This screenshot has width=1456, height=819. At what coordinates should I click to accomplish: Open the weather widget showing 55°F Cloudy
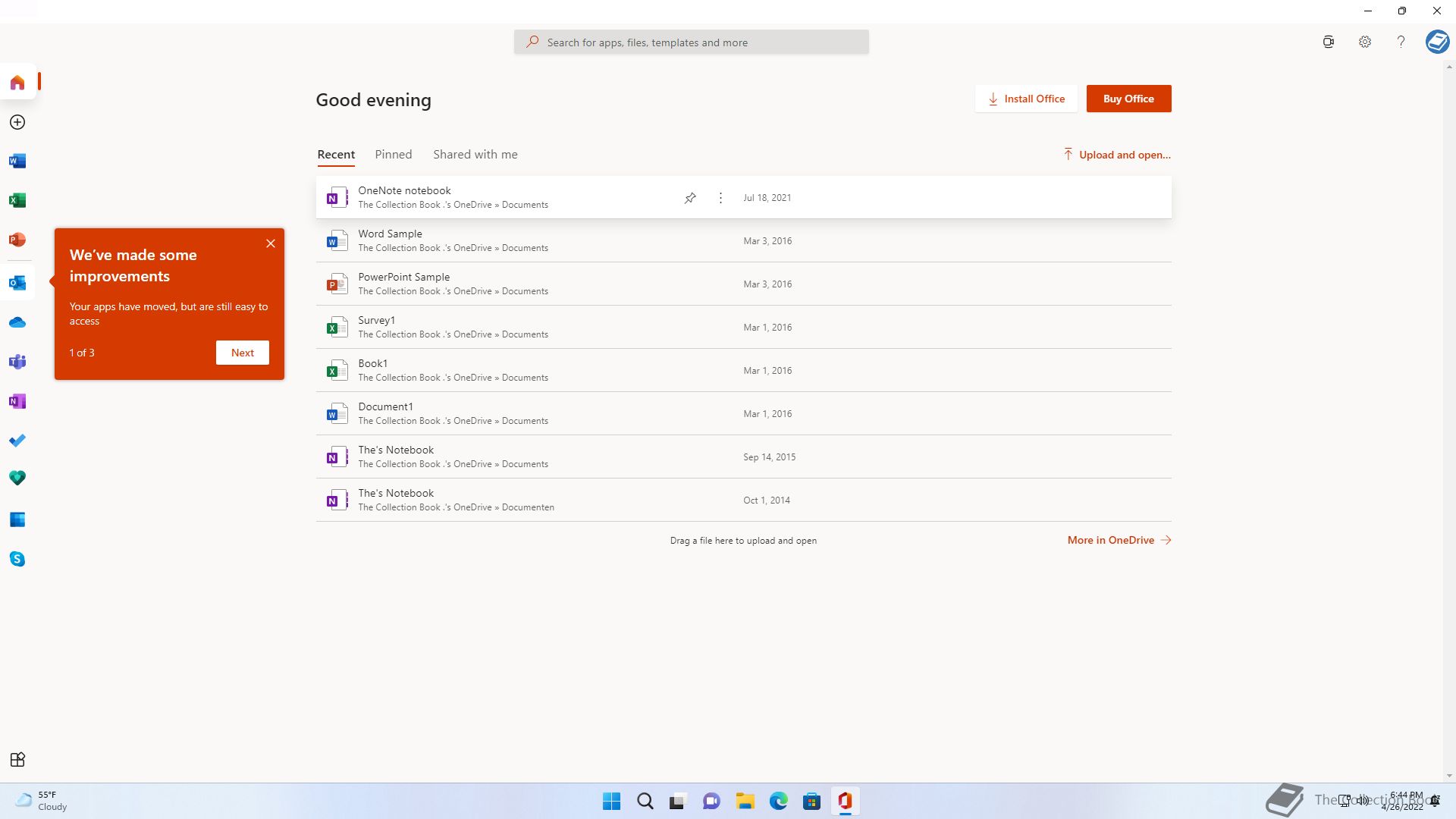[x=42, y=801]
